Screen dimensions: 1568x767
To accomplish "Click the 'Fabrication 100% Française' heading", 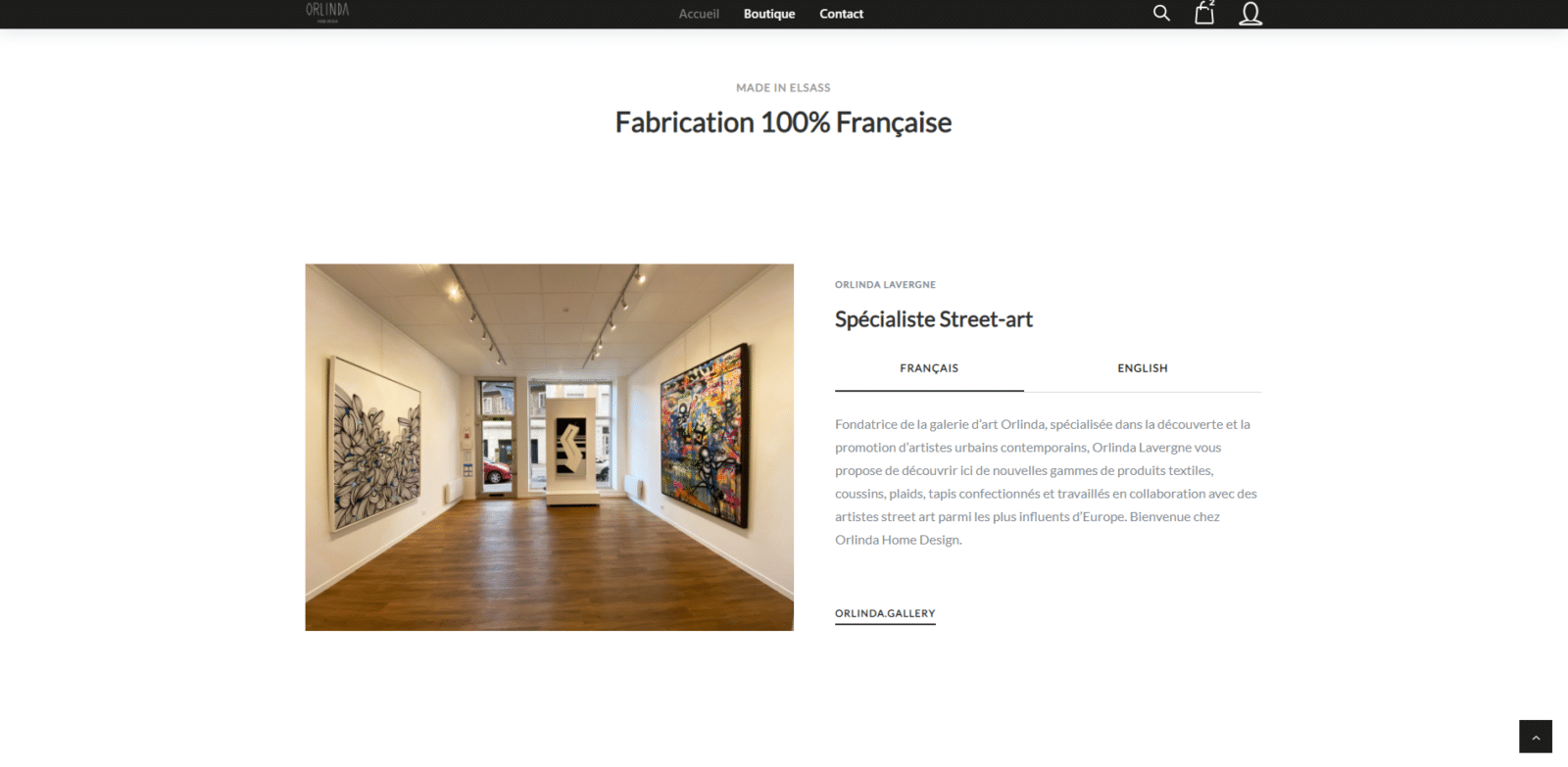I will tap(783, 122).
